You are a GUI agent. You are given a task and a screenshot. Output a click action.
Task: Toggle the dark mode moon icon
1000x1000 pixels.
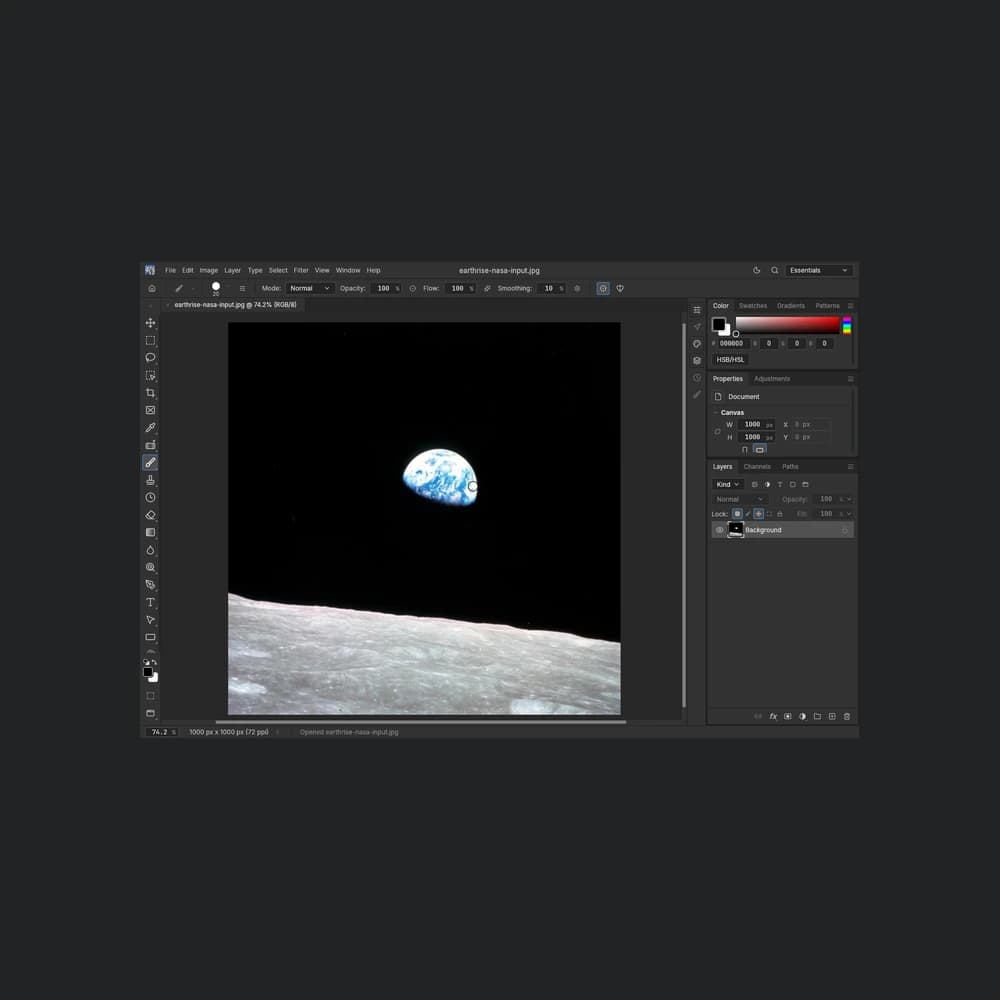[756, 270]
